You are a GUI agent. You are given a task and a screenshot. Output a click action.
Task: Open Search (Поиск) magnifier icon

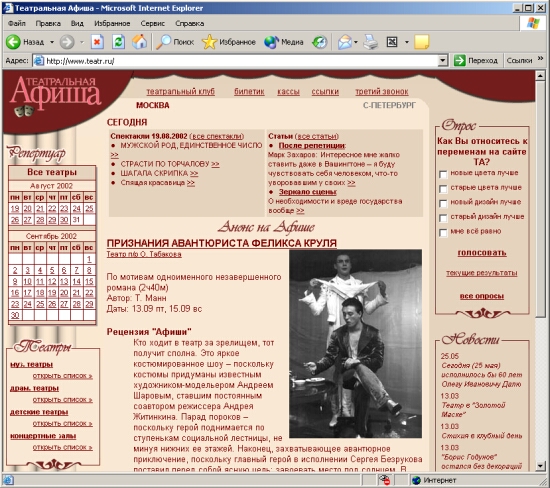[x=163, y=42]
